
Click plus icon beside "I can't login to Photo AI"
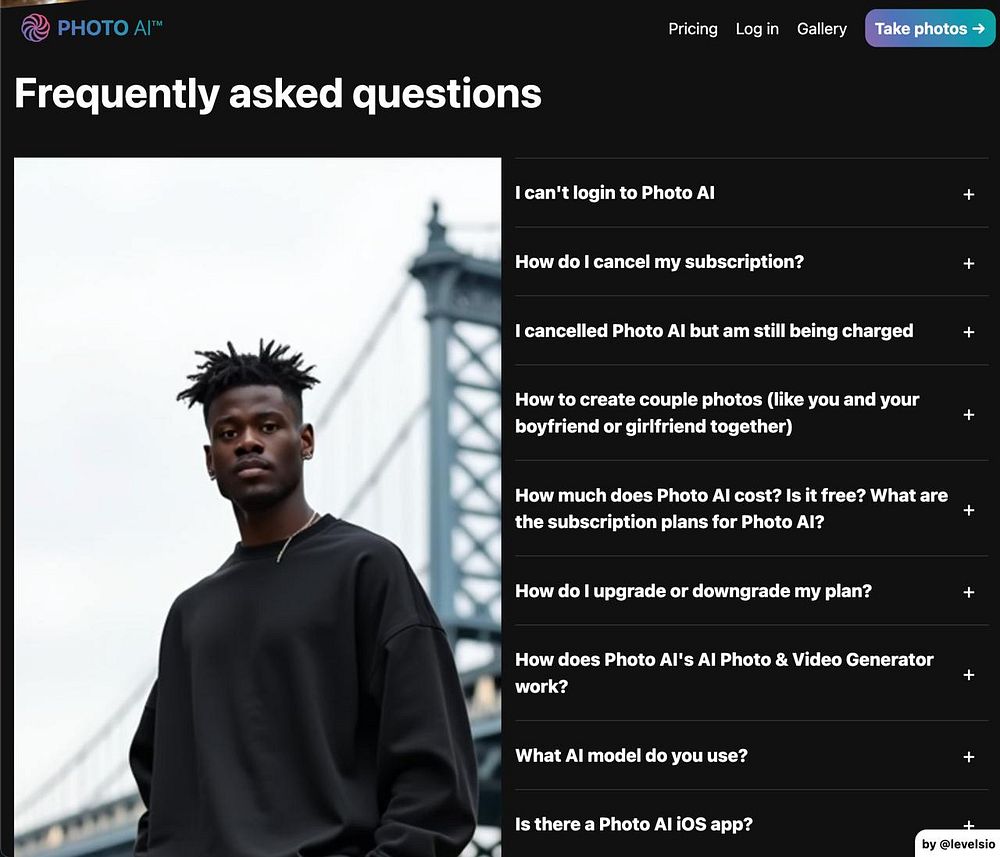968,194
